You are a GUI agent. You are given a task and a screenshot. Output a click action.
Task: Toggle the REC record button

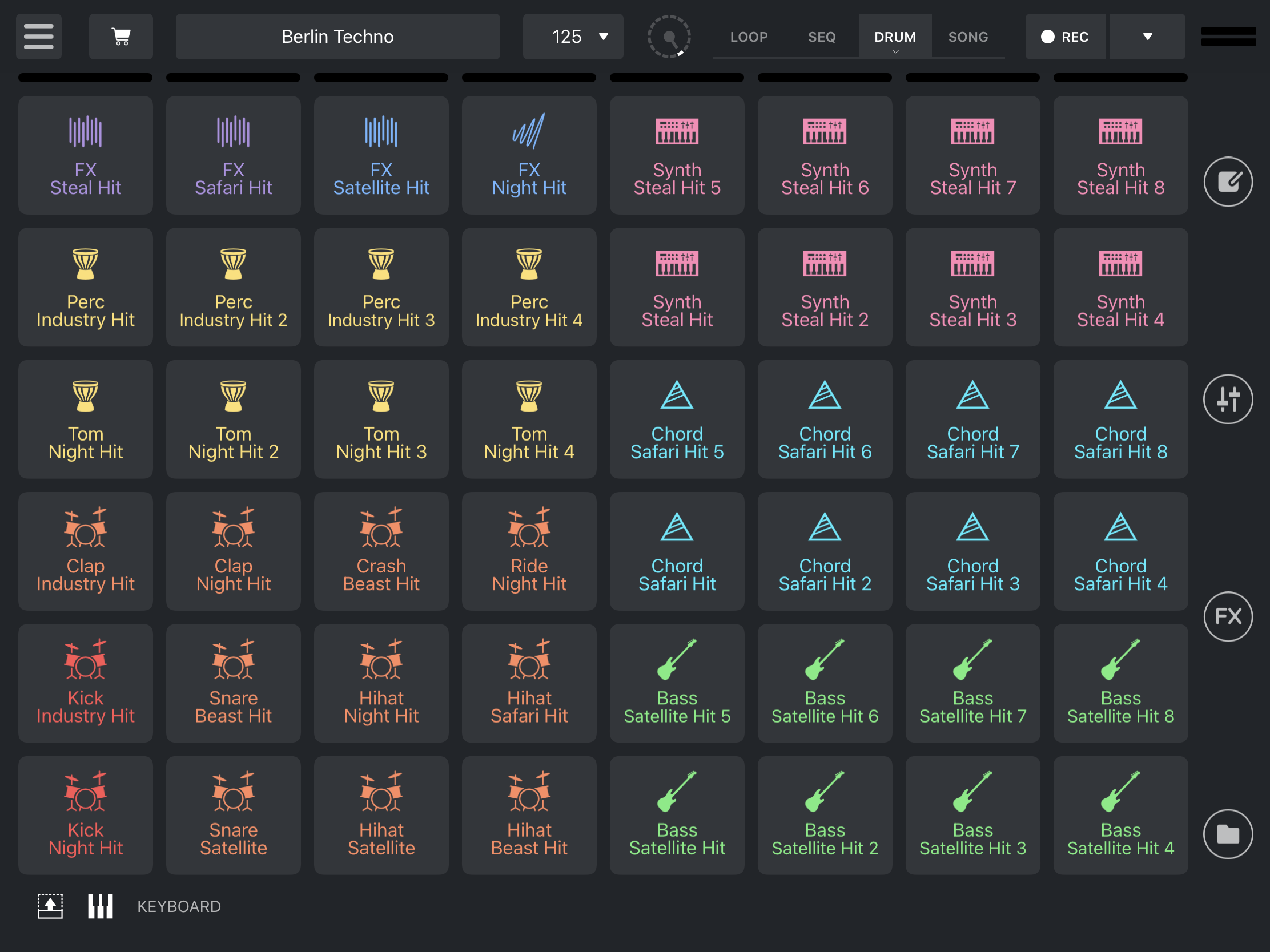(x=1065, y=37)
